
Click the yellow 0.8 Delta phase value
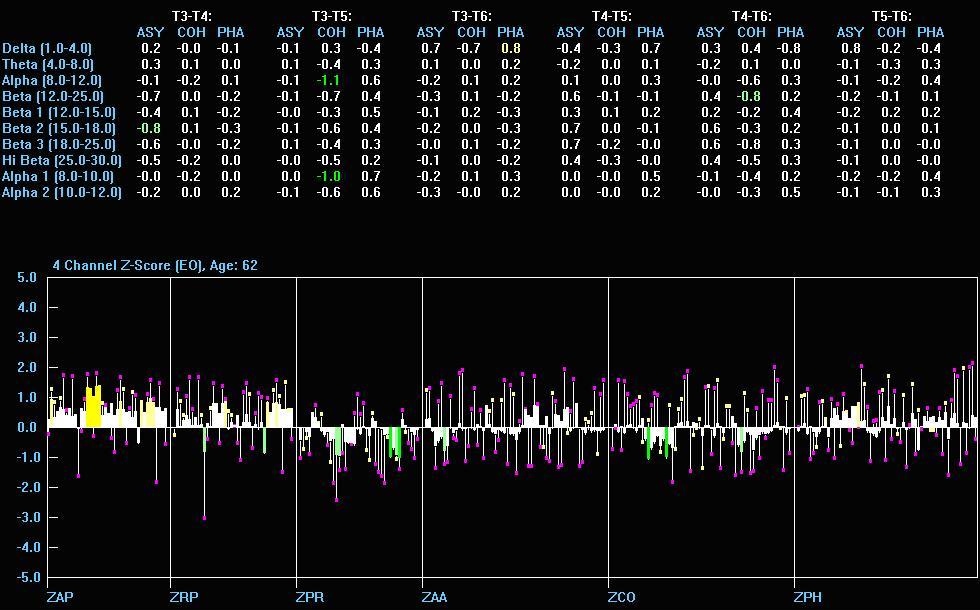click(510, 48)
